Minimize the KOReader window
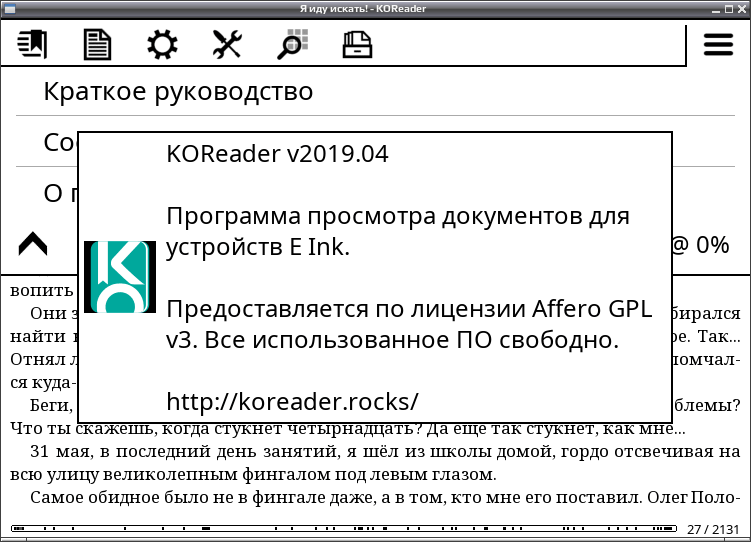 click(716, 9)
